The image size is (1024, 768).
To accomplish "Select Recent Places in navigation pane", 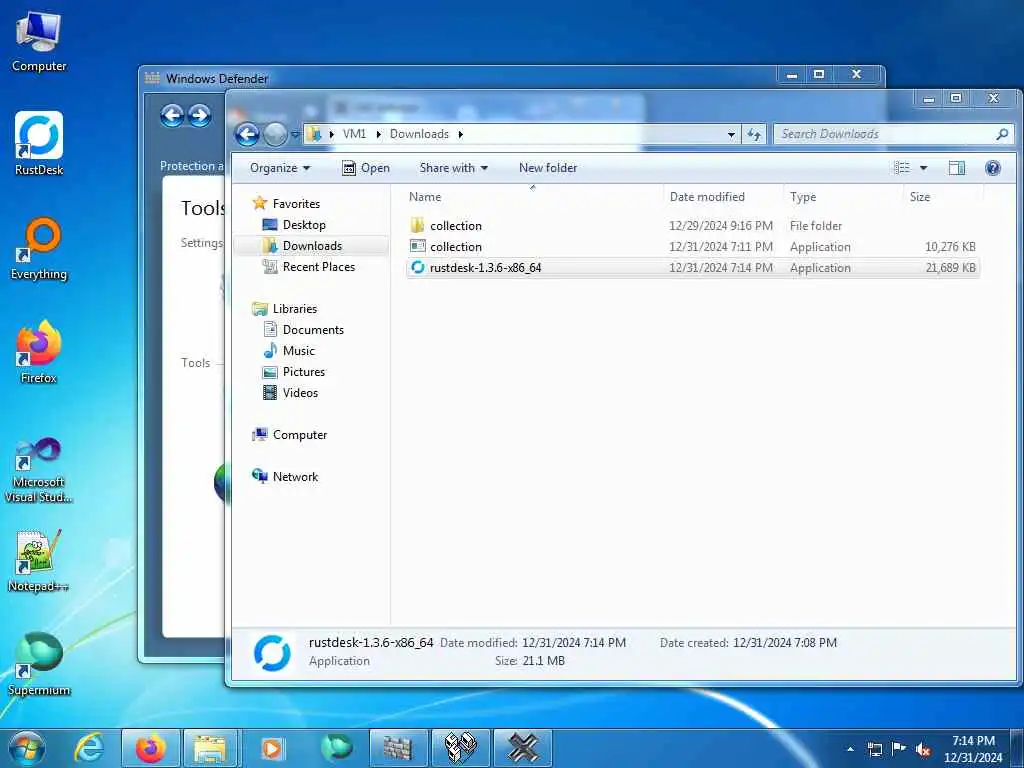I will [319, 266].
